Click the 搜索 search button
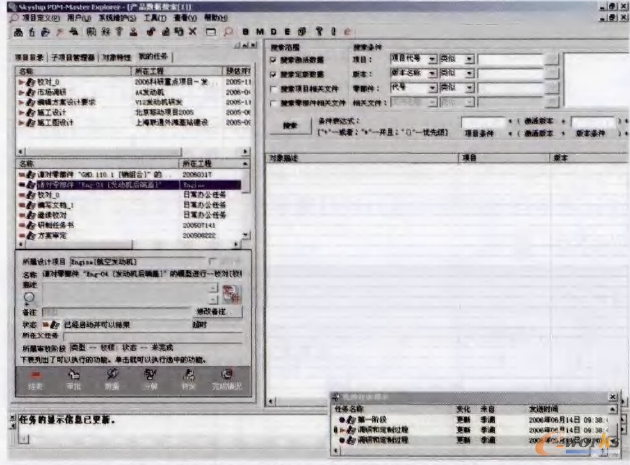The width and height of the screenshot is (630, 465). click(x=290, y=125)
